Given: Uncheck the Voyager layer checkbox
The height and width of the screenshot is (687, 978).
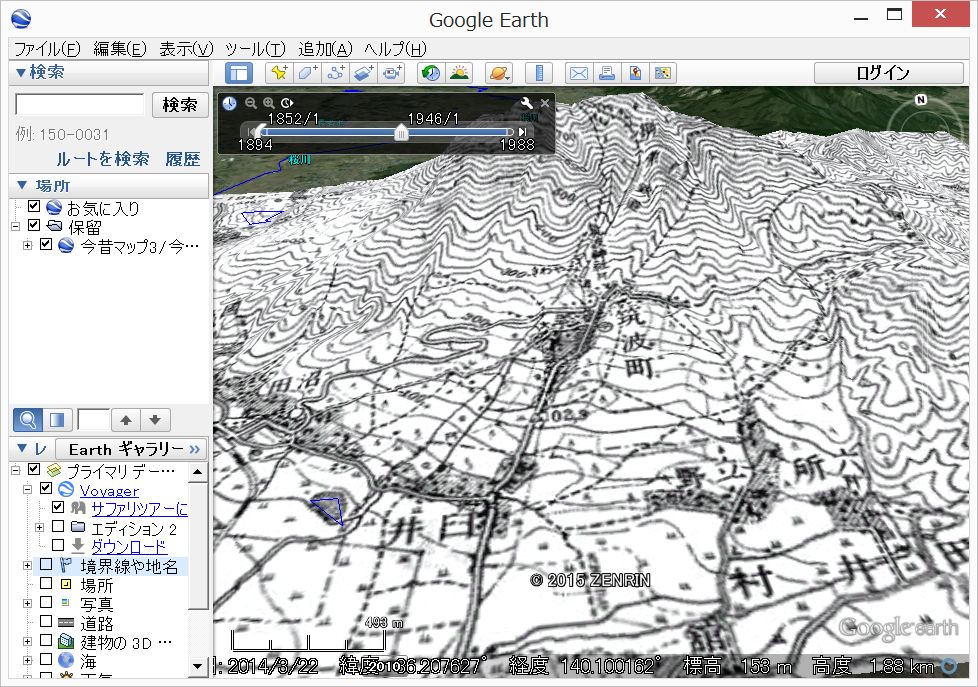Looking at the screenshot, I should point(46,489).
